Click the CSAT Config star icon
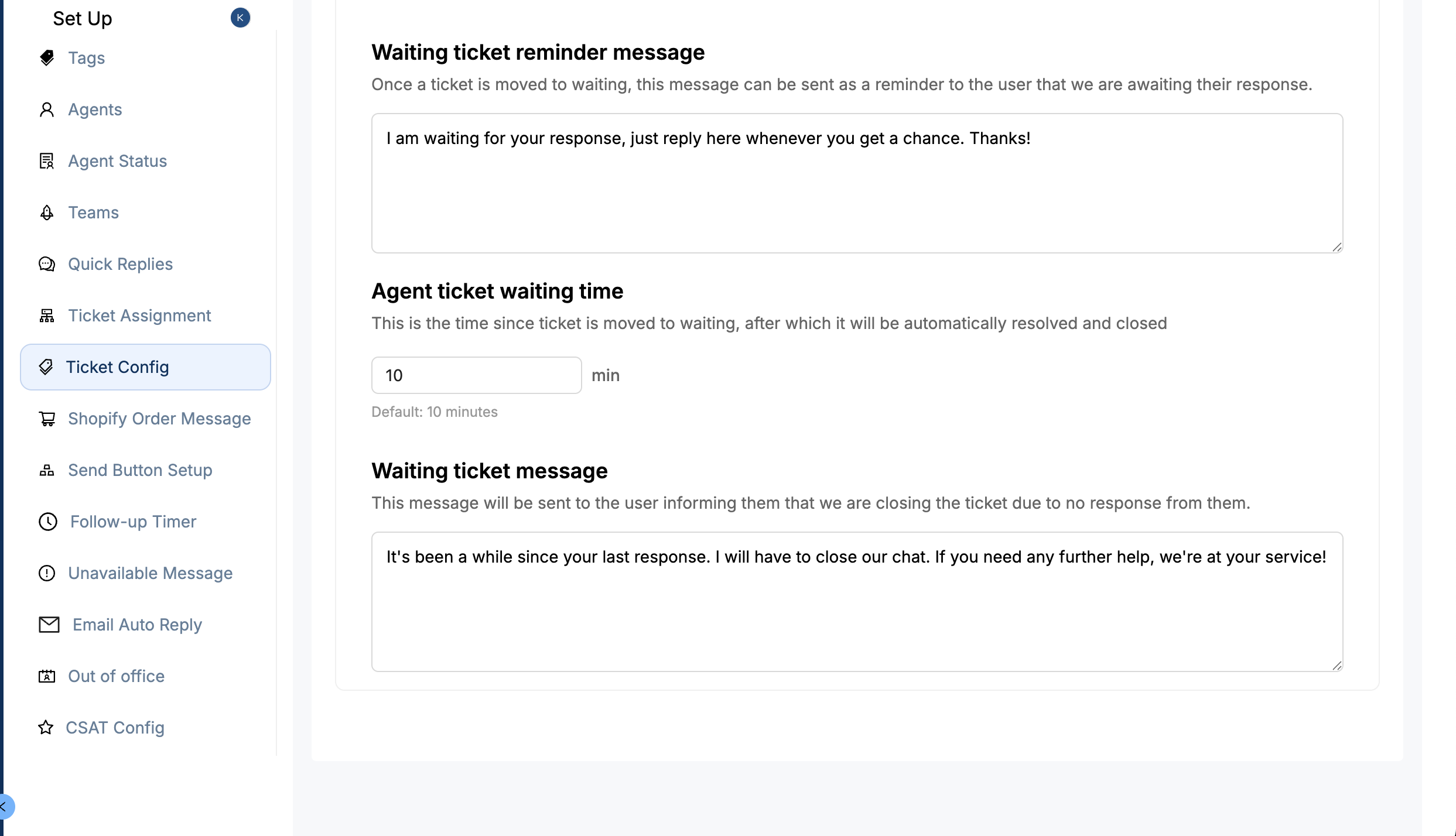The width and height of the screenshot is (1456, 836). click(x=46, y=728)
